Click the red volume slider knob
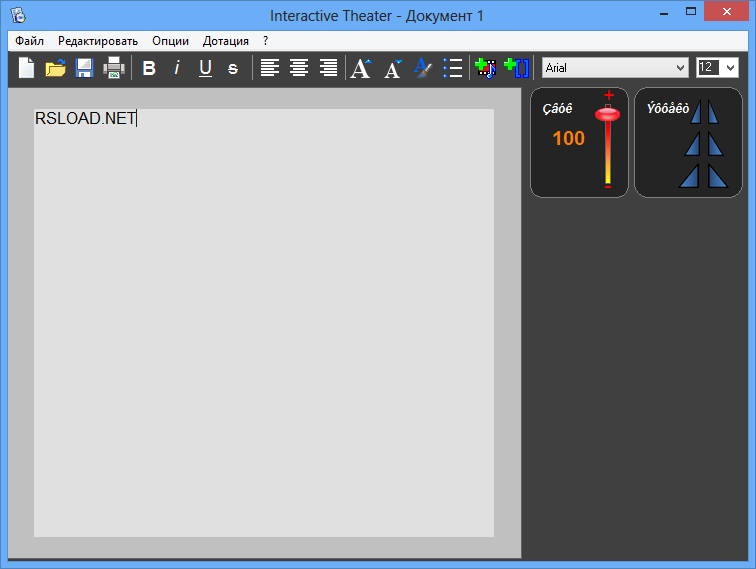 coord(608,114)
